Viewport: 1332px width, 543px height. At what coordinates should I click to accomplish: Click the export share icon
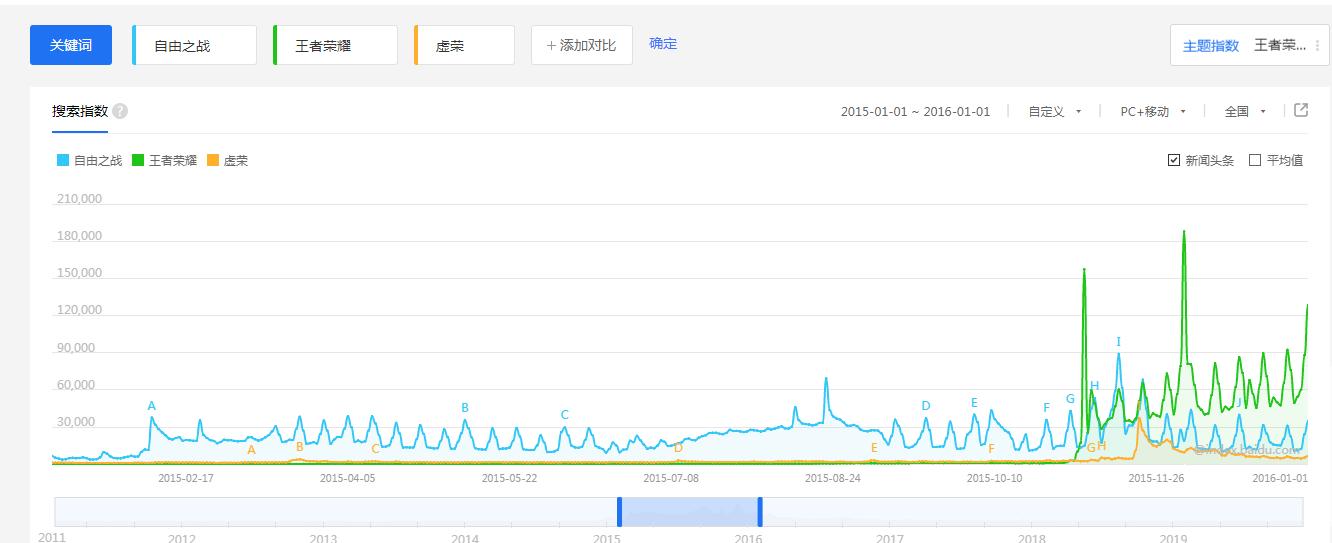coord(1301,111)
